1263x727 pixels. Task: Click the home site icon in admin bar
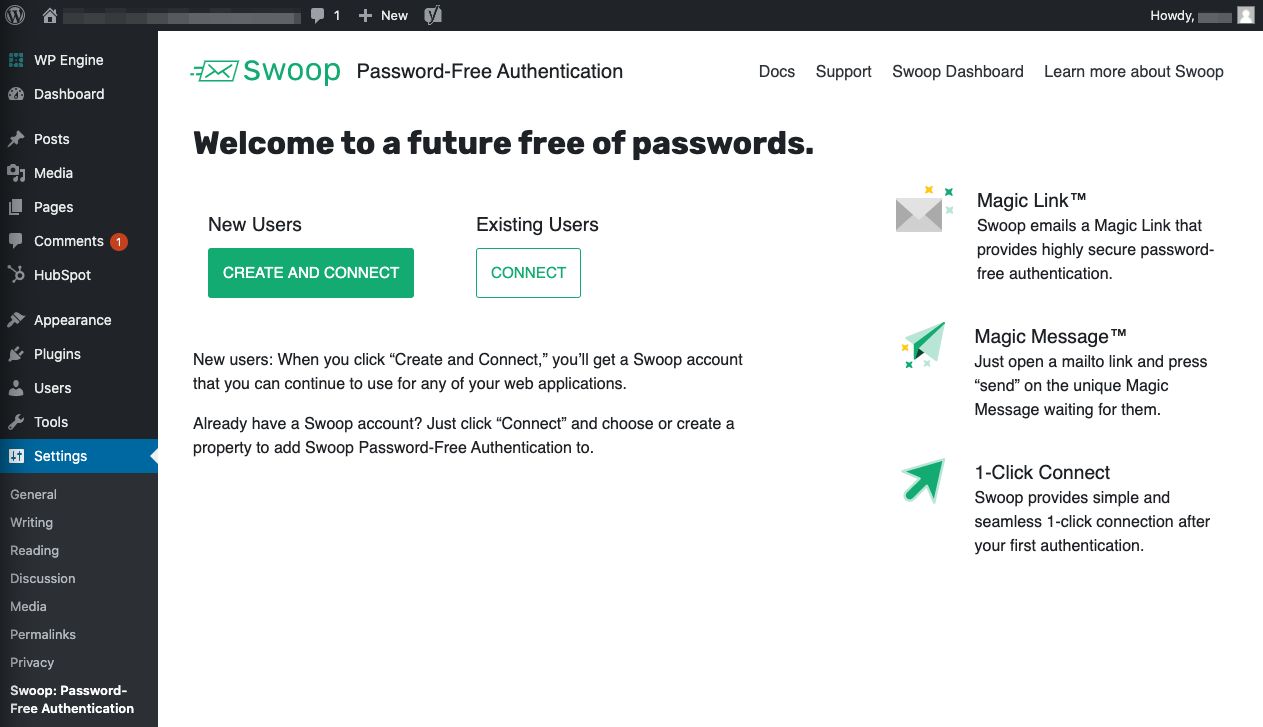tap(50, 15)
